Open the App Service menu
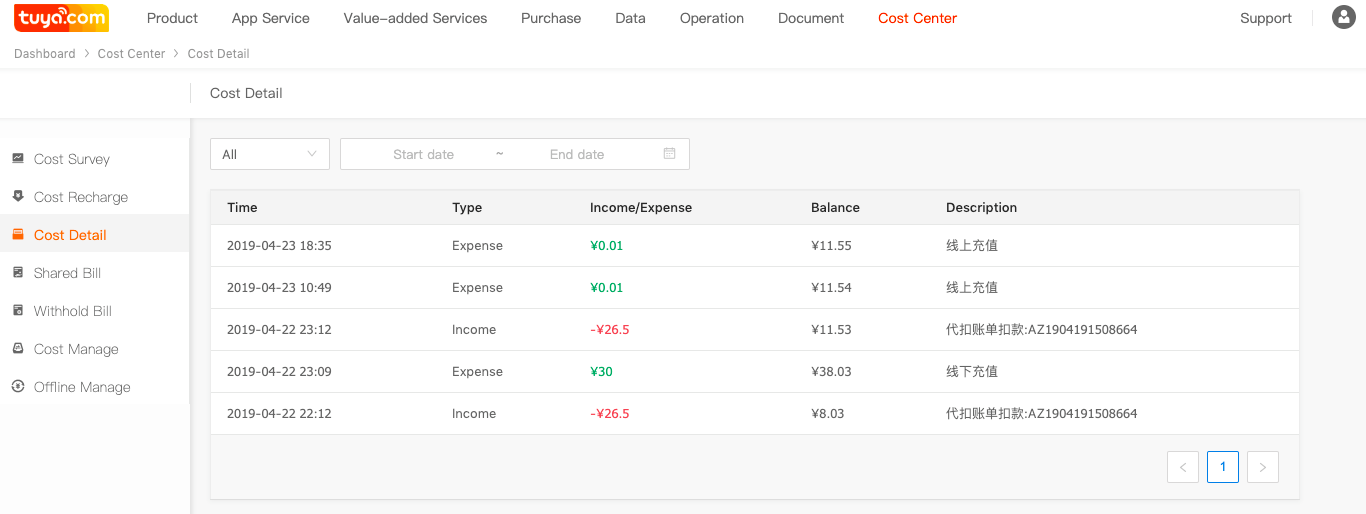The height and width of the screenshot is (514, 1366). coord(270,18)
